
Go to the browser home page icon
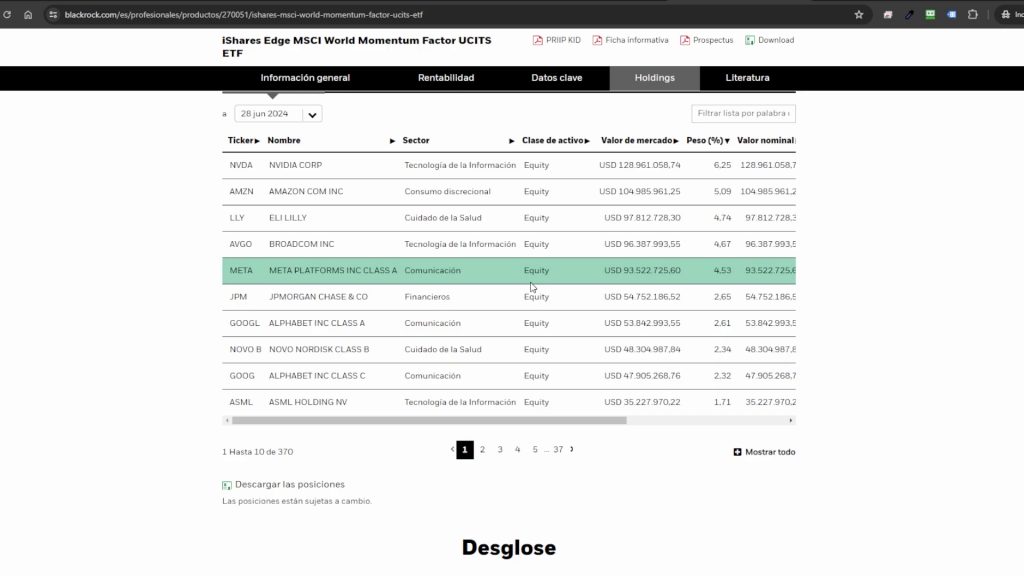click(x=28, y=14)
